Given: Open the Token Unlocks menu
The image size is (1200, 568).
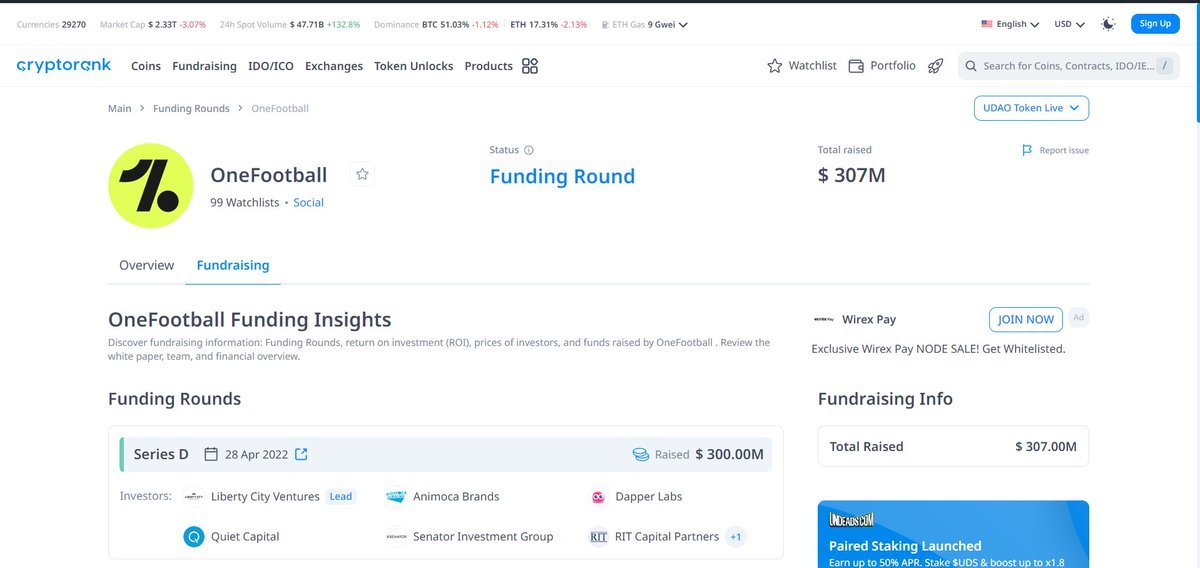Looking at the screenshot, I should pos(413,66).
